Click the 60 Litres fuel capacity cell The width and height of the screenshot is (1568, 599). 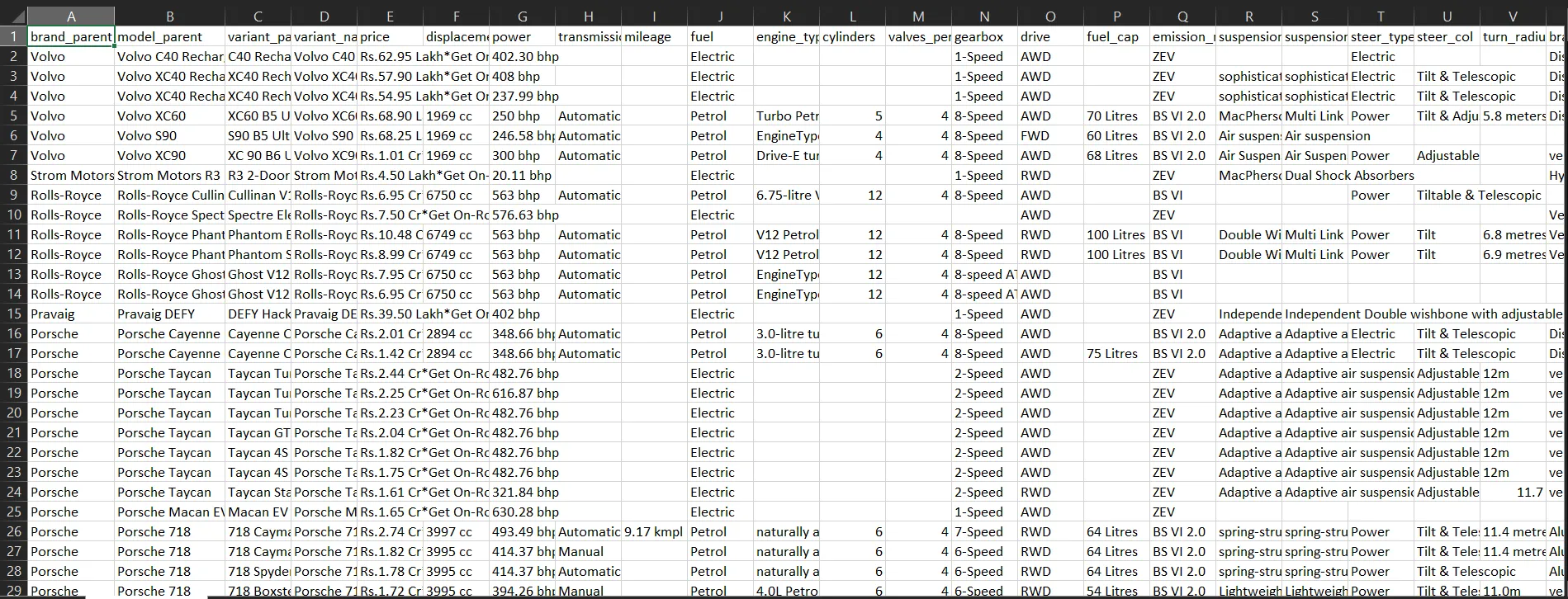pyautogui.click(x=1116, y=135)
